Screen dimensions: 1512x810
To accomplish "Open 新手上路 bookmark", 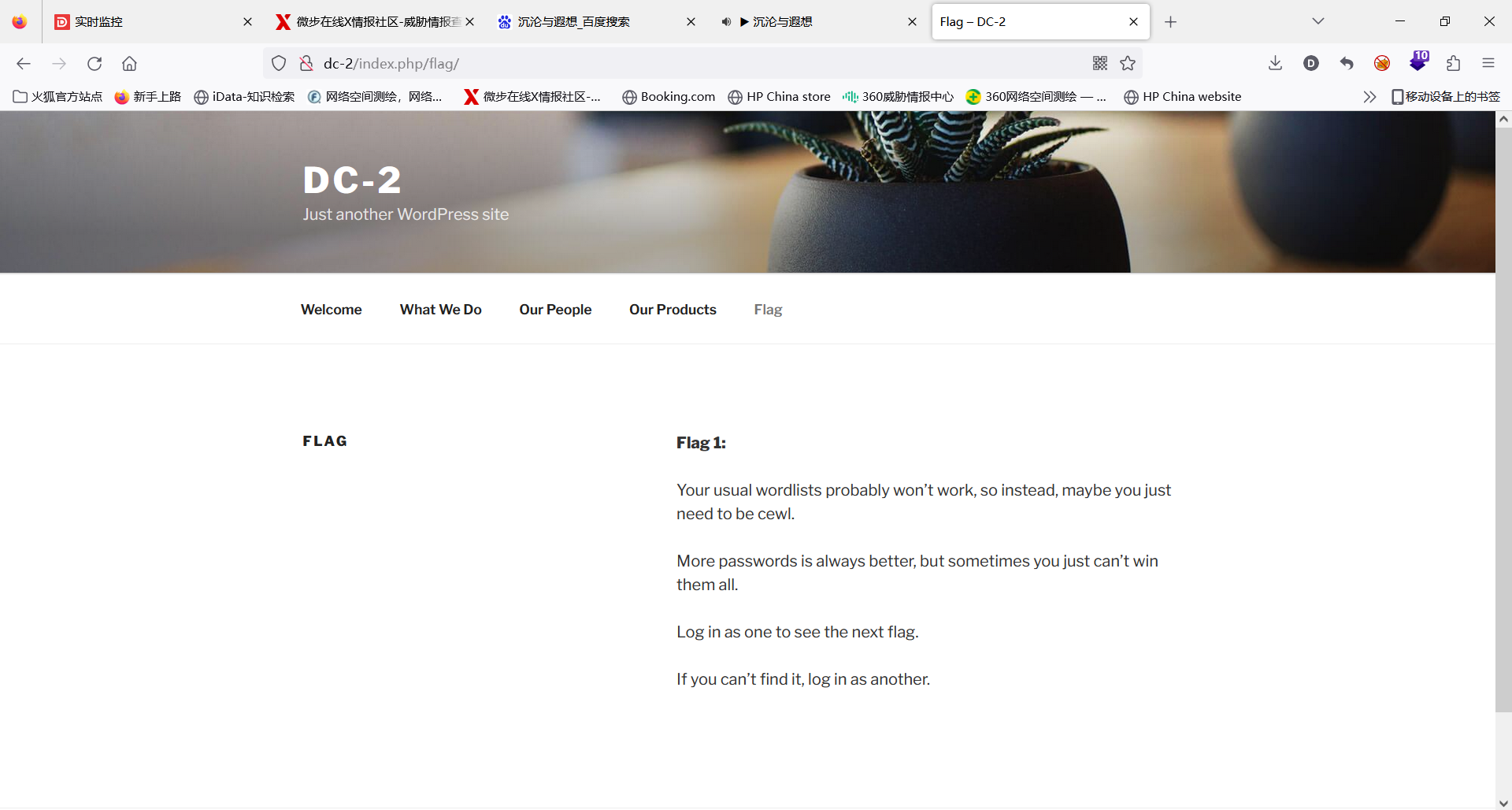I will pos(147,97).
